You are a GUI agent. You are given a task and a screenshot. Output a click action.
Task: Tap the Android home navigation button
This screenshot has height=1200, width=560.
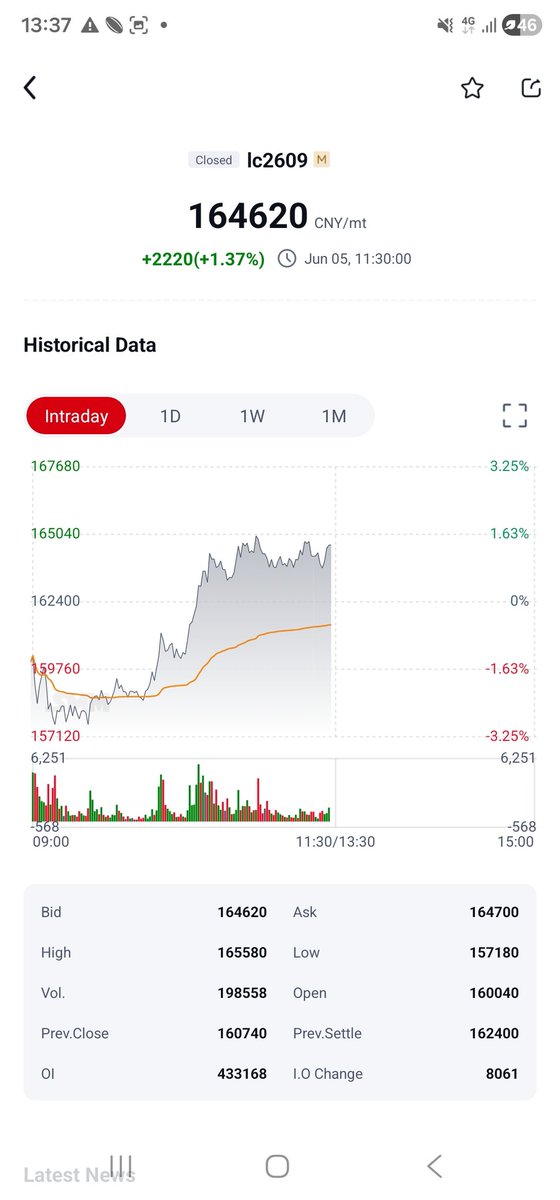277,1165
